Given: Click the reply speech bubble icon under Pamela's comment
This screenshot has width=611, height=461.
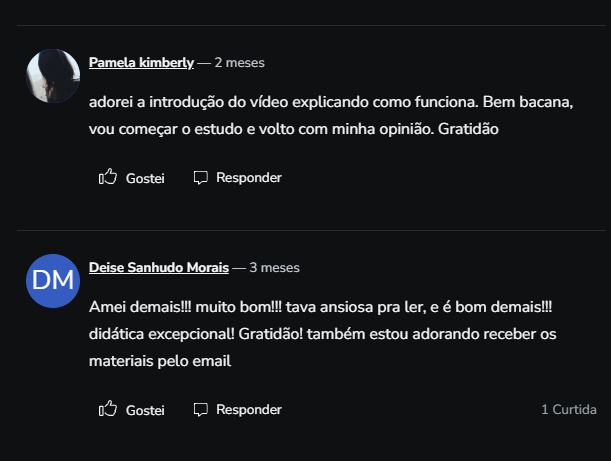Looking at the screenshot, I should [x=201, y=177].
